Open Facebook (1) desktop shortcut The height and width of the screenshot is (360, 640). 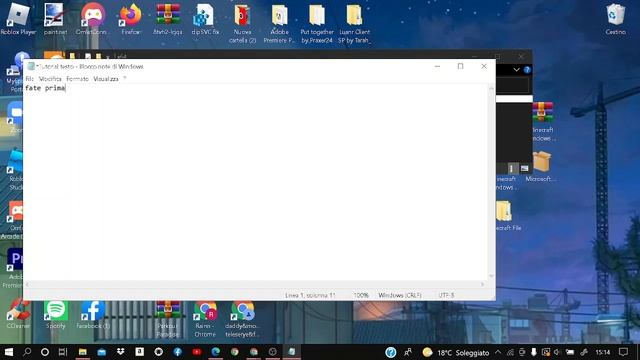tap(93, 314)
